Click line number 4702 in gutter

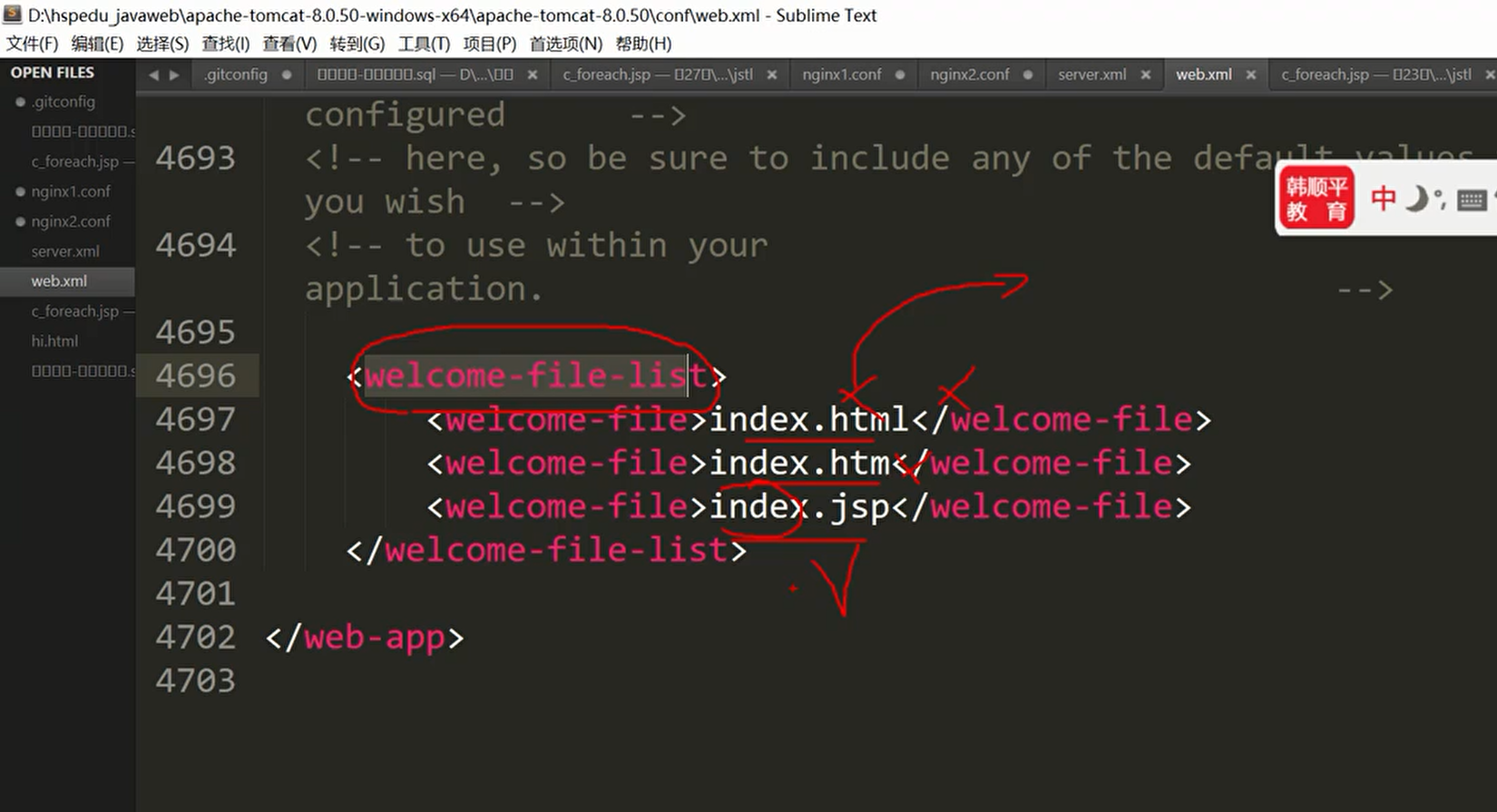click(195, 637)
